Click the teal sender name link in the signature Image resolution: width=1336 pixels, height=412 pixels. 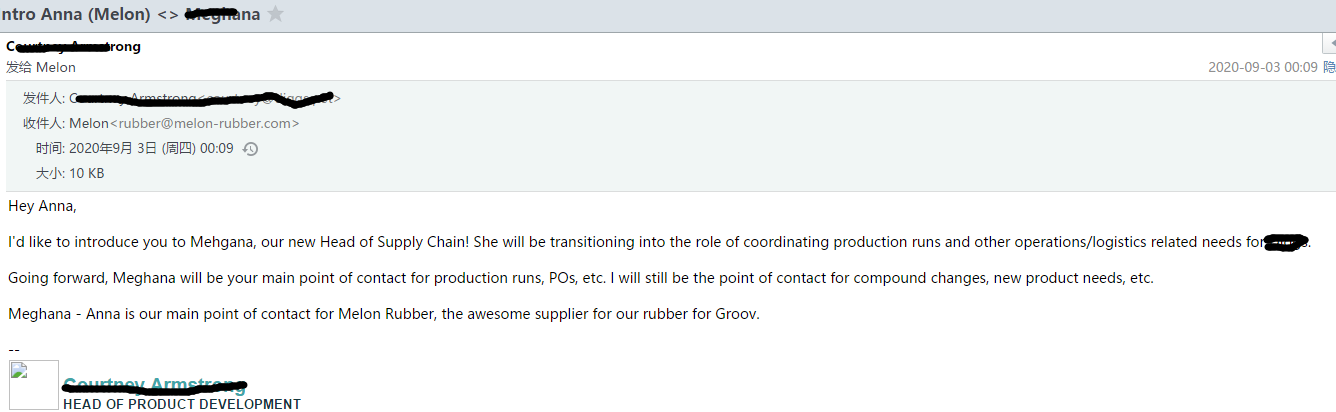tap(154, 385)
